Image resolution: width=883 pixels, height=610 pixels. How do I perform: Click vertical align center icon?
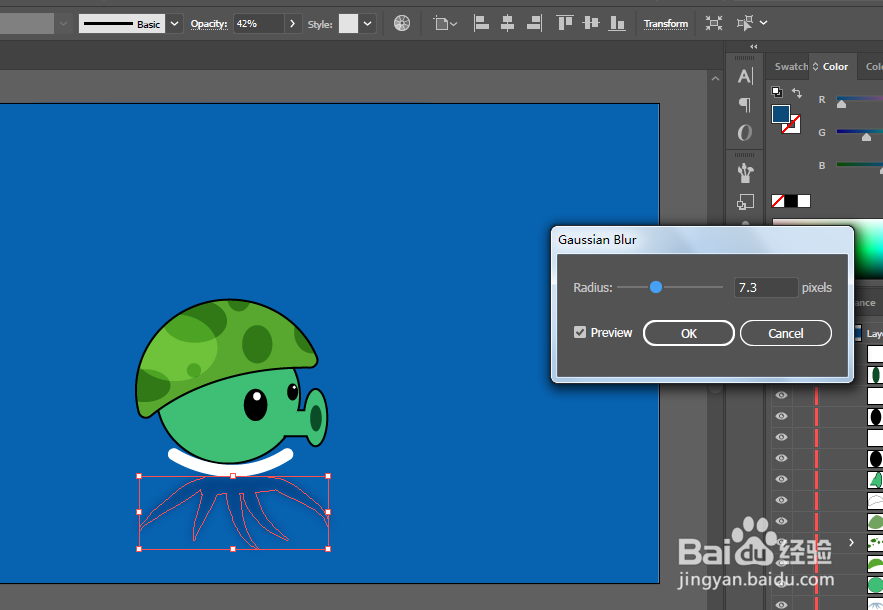[591, 23]
